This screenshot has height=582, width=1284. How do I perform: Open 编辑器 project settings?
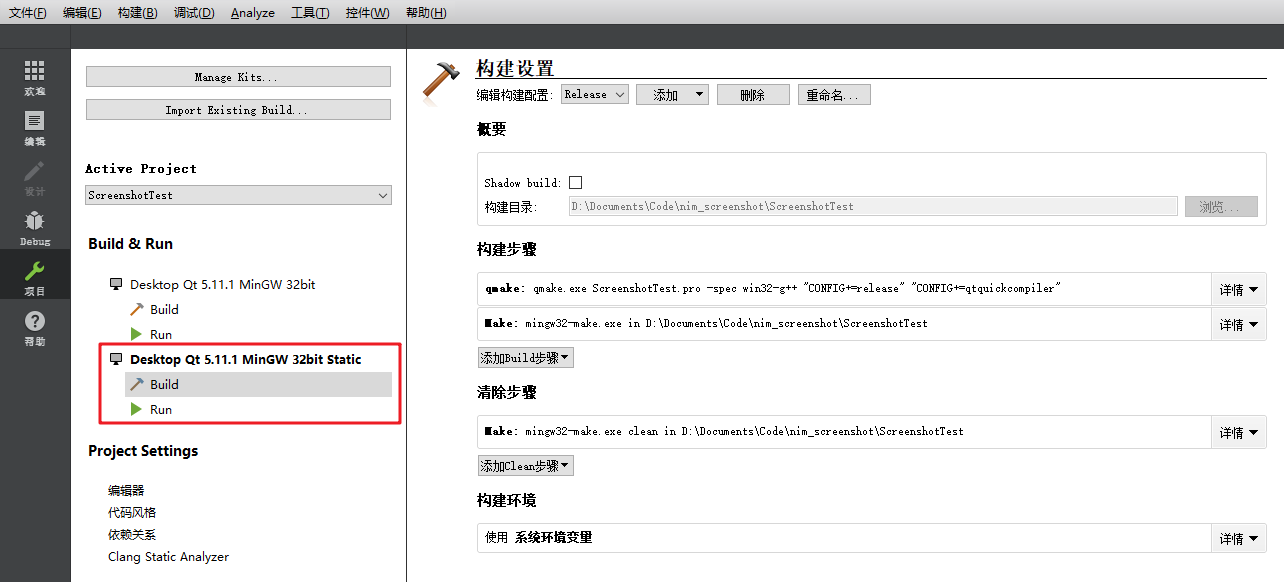tap(126, 490)
